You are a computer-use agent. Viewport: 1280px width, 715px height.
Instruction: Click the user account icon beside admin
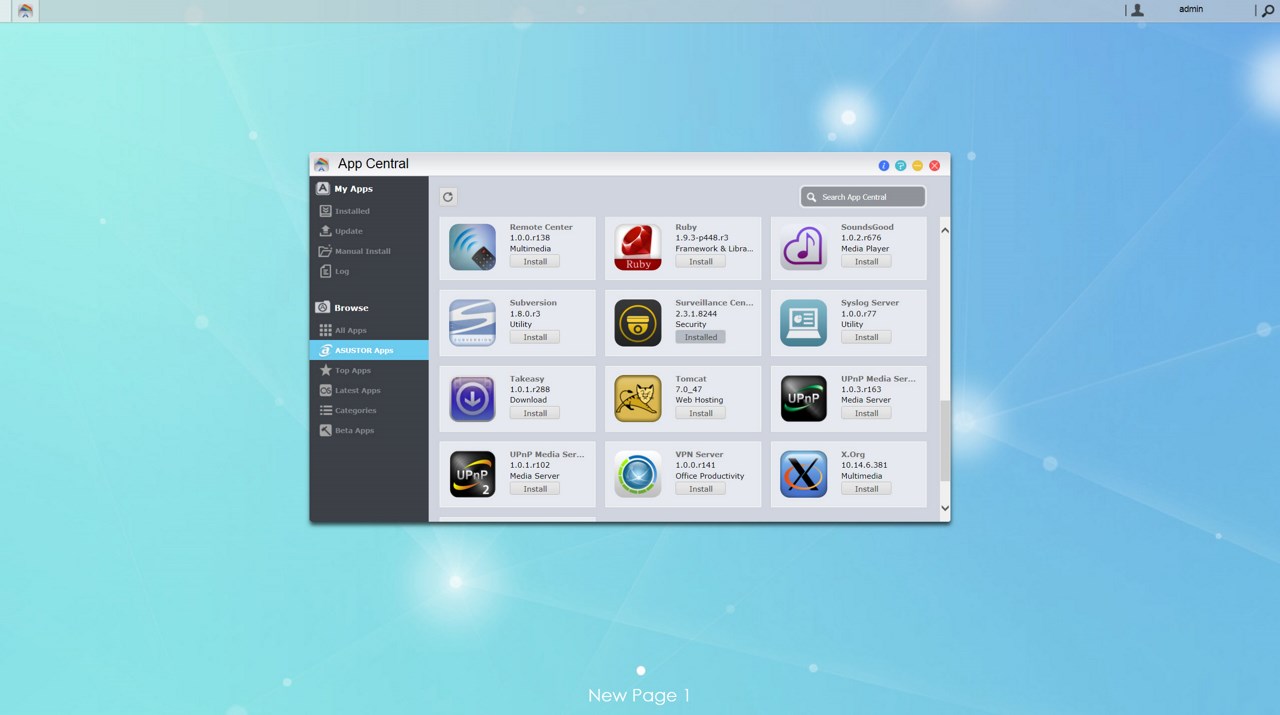pyautogui.click(x=1137, y=10)
